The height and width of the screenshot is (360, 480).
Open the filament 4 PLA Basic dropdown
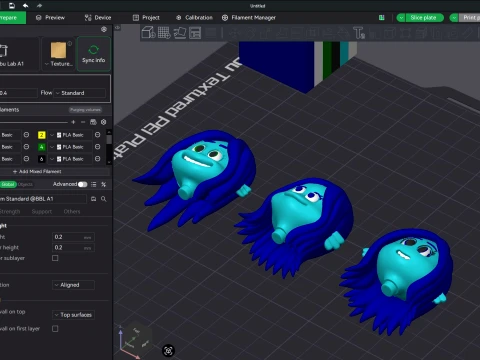coord(70,147)
